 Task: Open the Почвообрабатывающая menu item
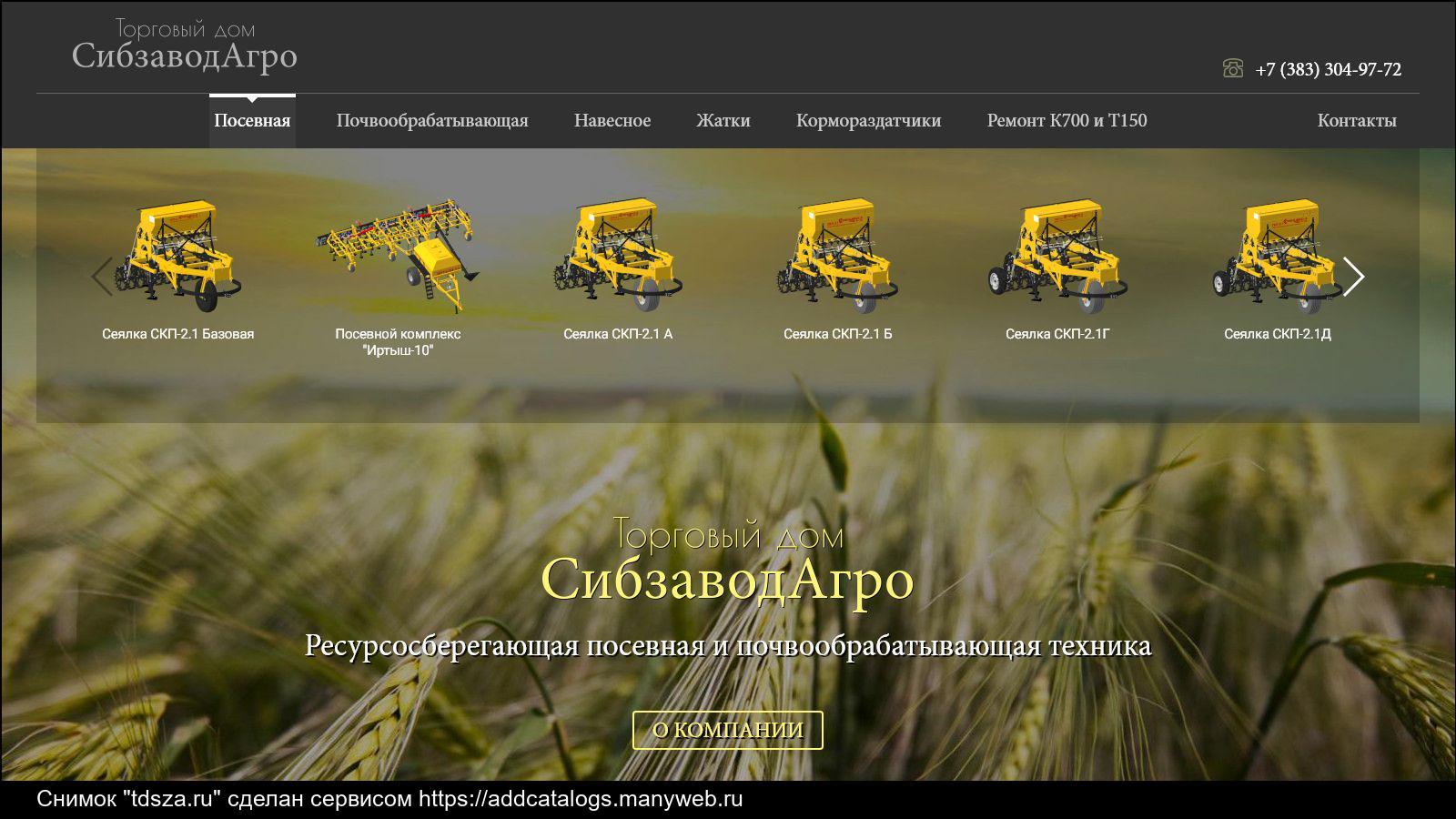432,121
